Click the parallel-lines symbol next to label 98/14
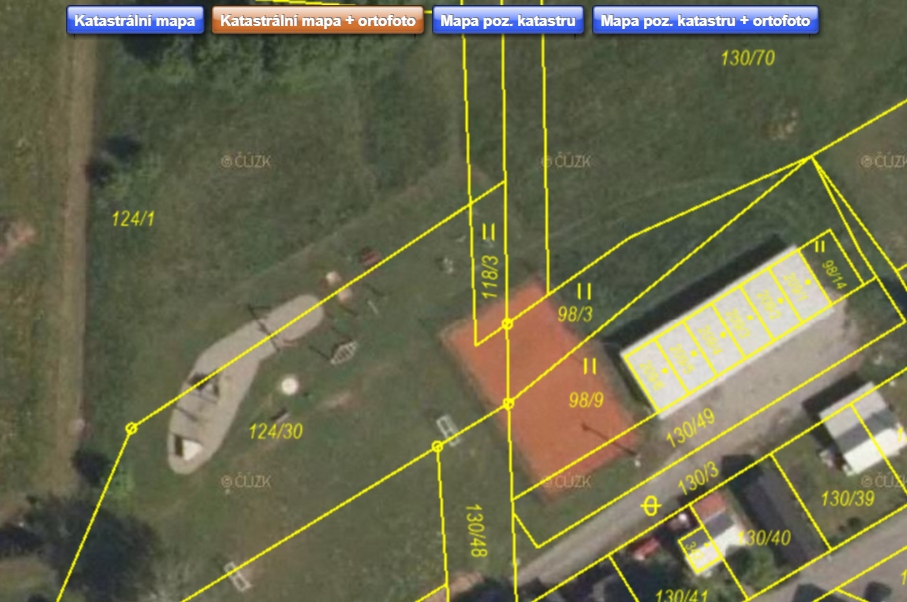The image size is (907, 602). pos(819,247)
